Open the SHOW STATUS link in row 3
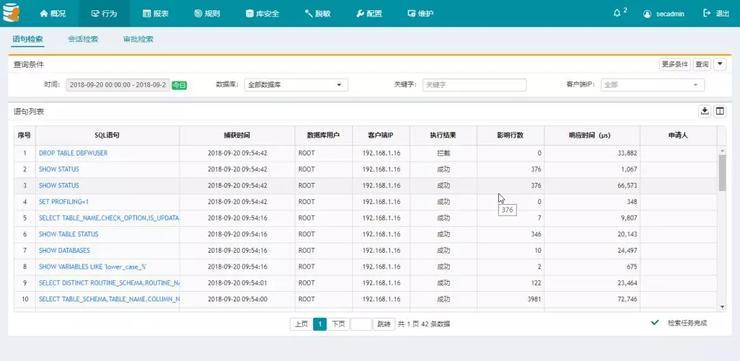Screen dimensions: 740x361 pyautogui.click(x=59, y=186)
